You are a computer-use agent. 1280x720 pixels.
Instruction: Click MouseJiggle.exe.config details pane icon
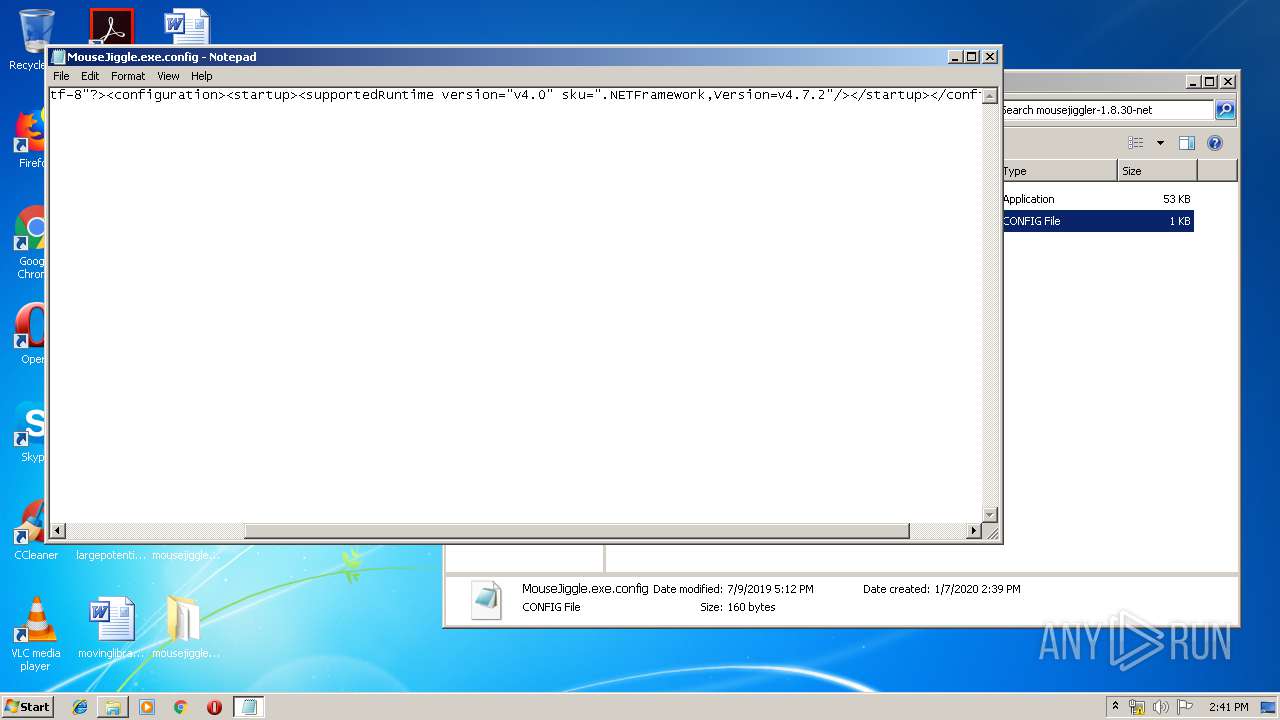[486, 598]
